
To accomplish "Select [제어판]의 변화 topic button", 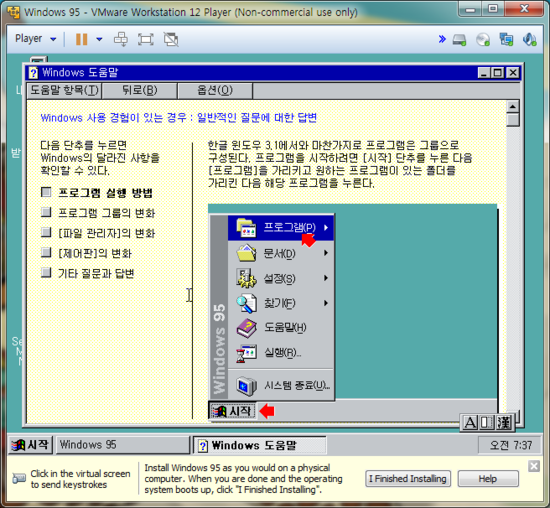I will tap(46, 252).
